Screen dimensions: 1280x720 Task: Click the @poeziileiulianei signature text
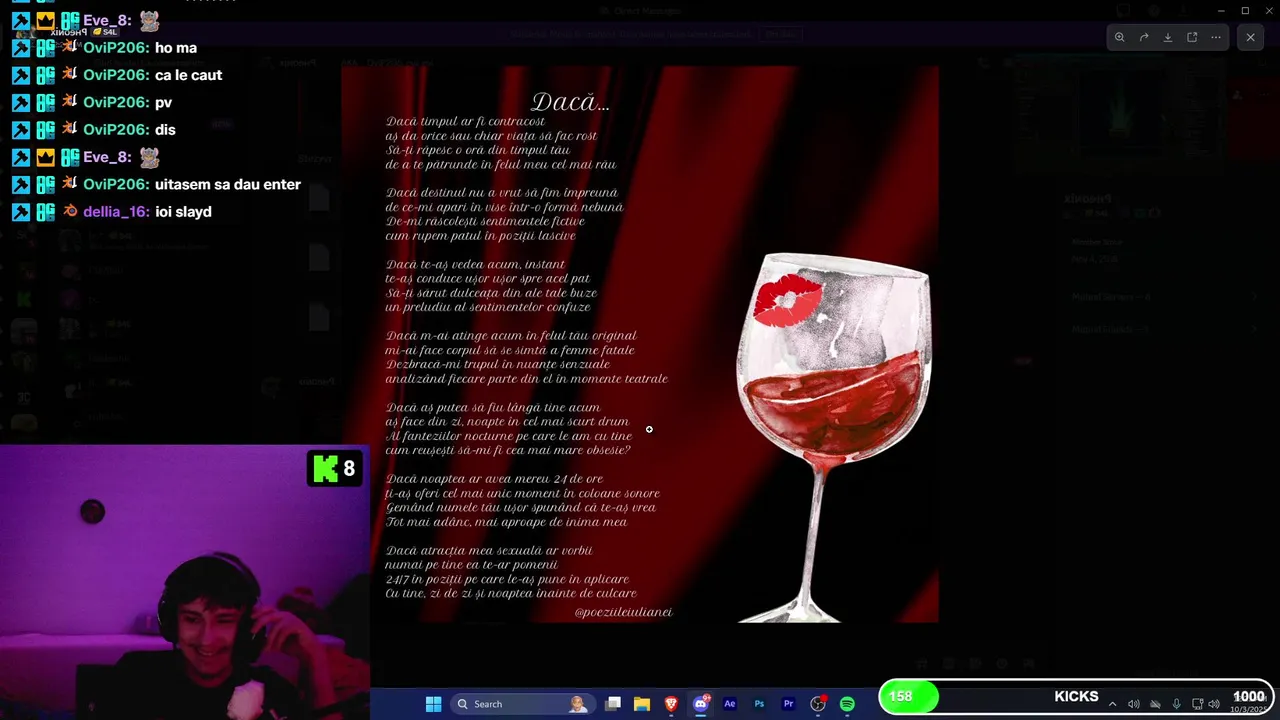coord(623,612)
